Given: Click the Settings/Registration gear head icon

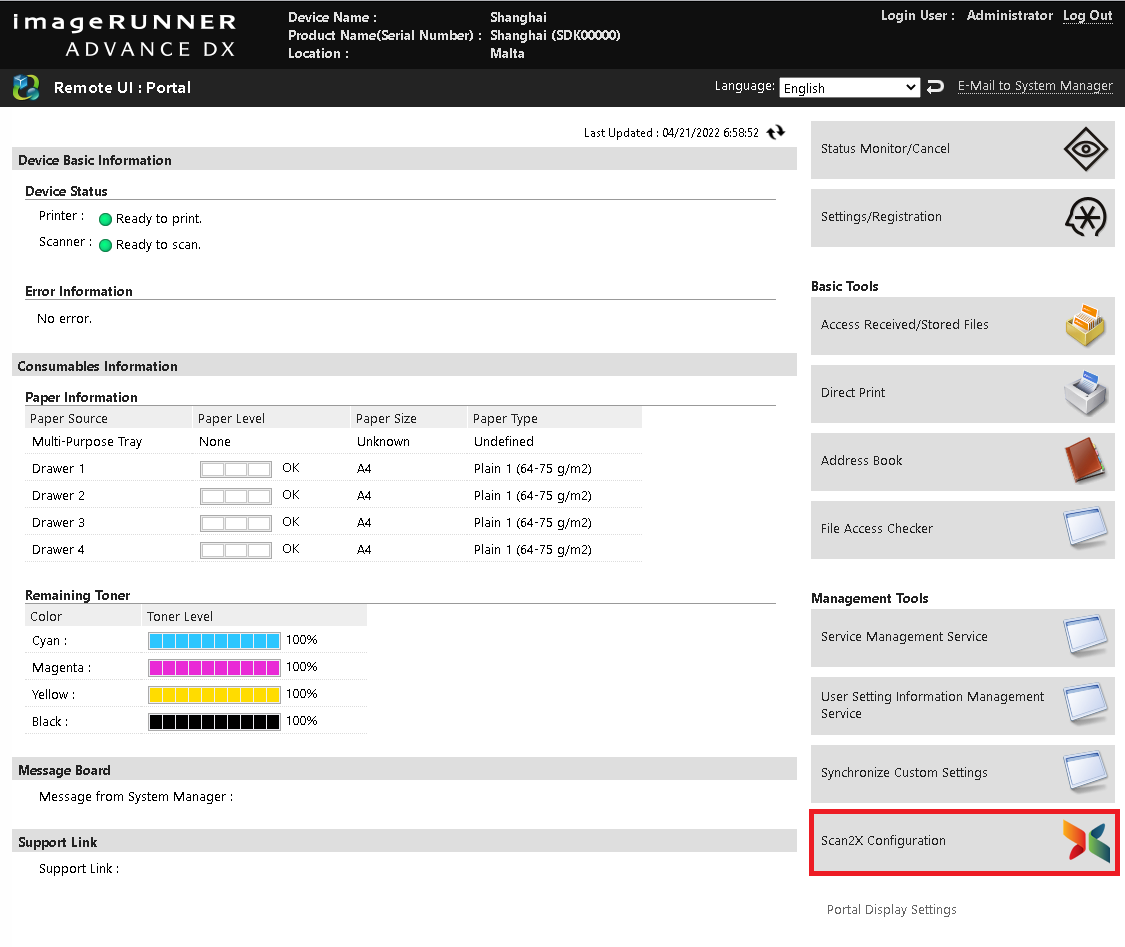Looking at the screenshot, I should [1085, 217].
